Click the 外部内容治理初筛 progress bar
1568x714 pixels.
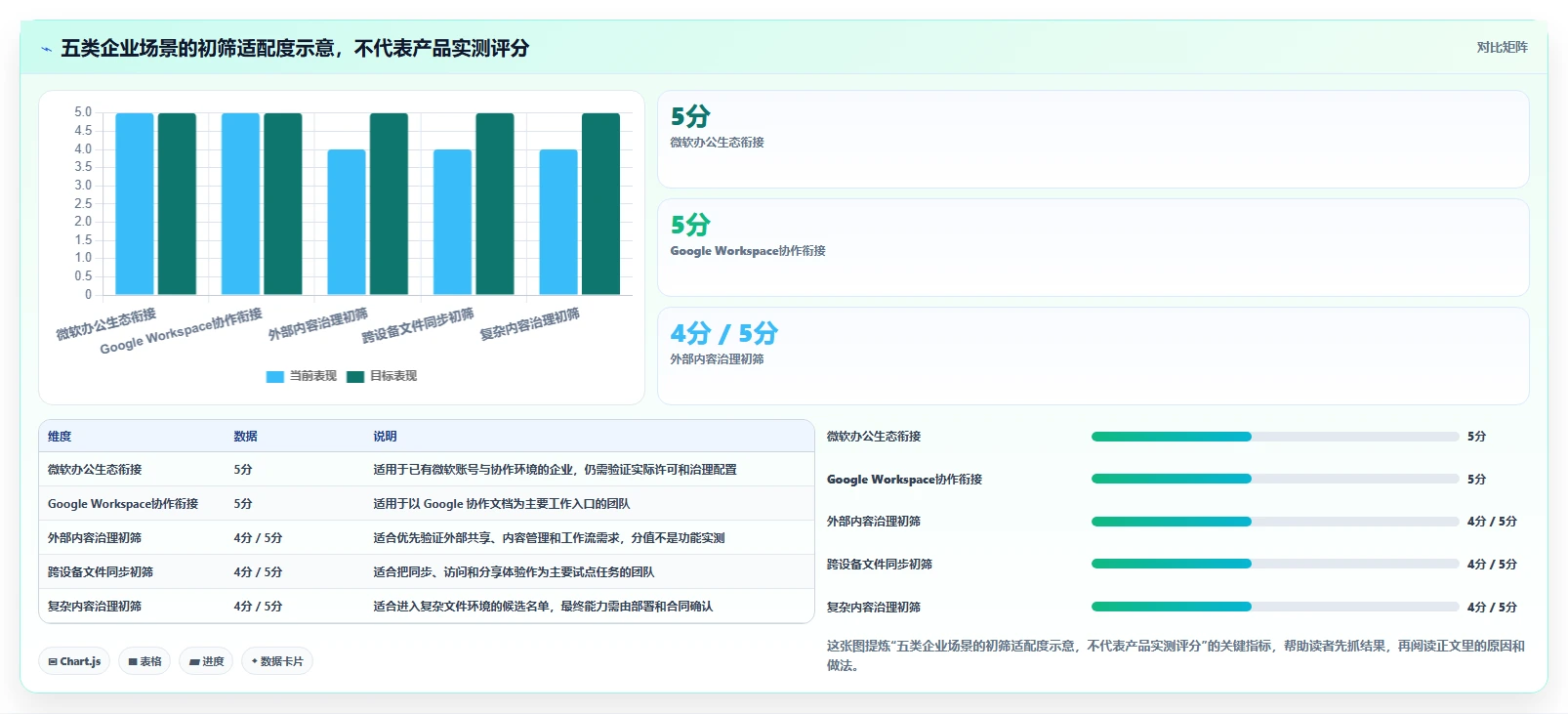click(x=1275, y=522)
